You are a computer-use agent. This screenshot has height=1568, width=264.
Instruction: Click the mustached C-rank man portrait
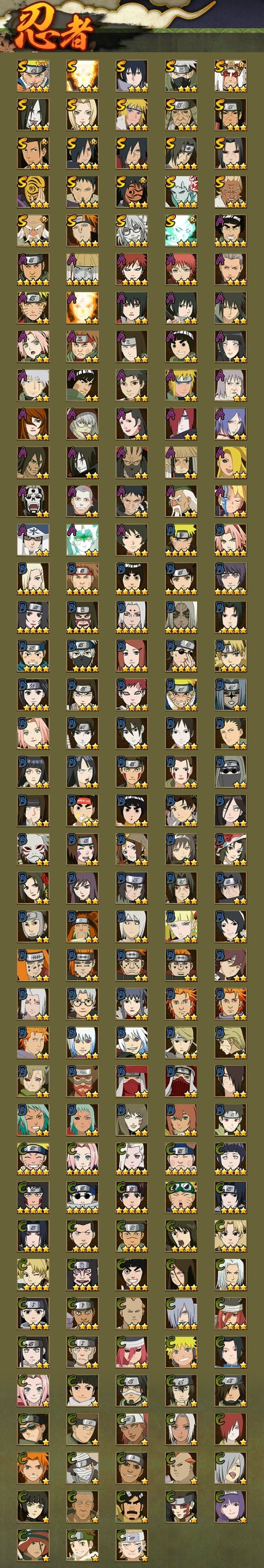(131, 1507)
